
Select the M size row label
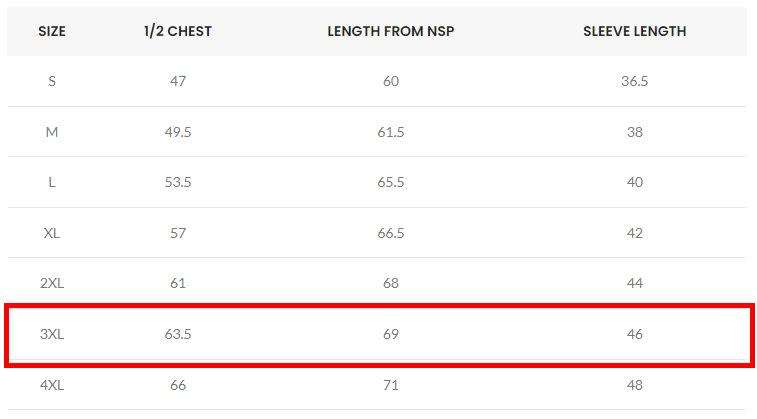click(x=52, y=132)
